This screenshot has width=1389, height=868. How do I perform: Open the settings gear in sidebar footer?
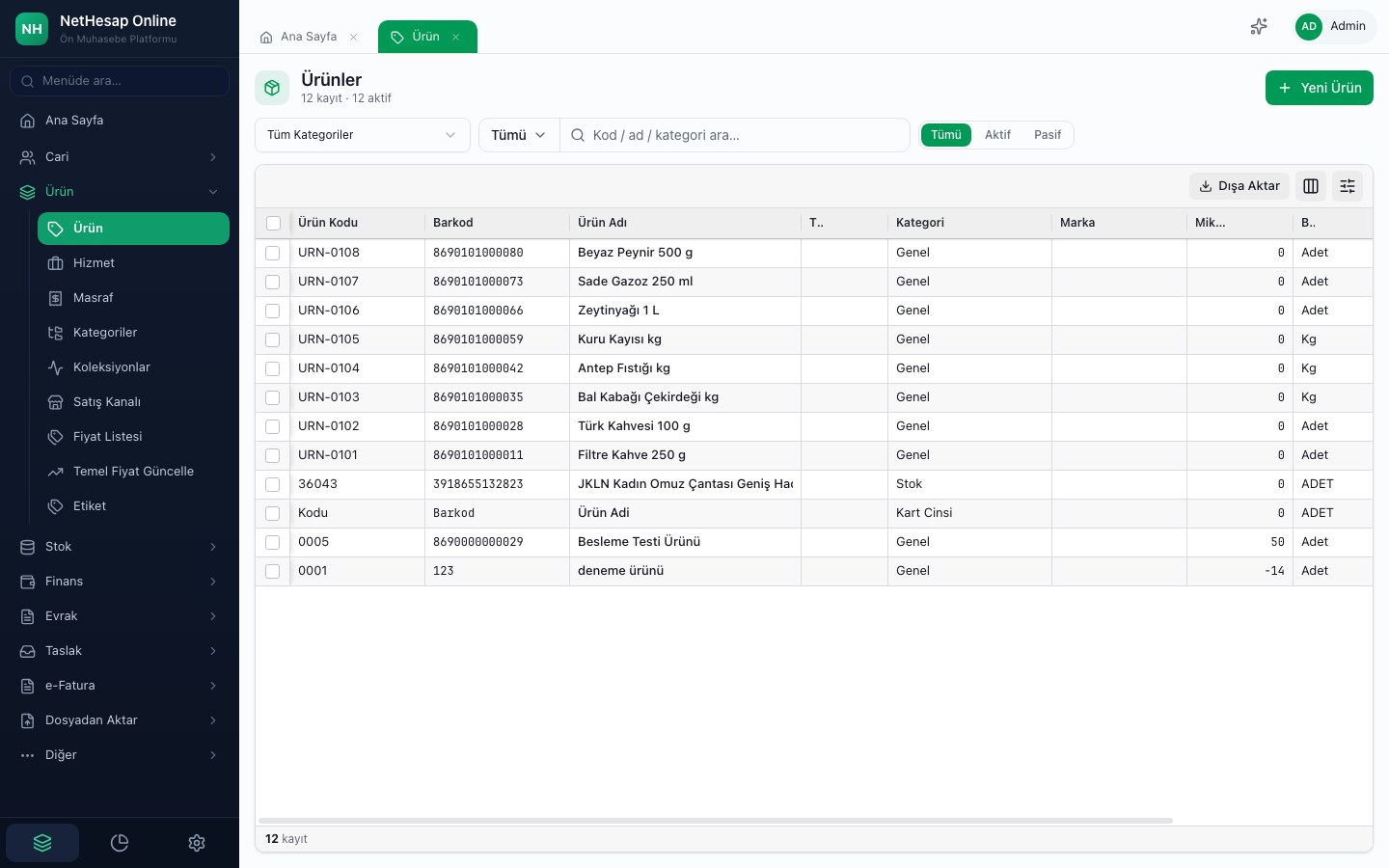197,843
